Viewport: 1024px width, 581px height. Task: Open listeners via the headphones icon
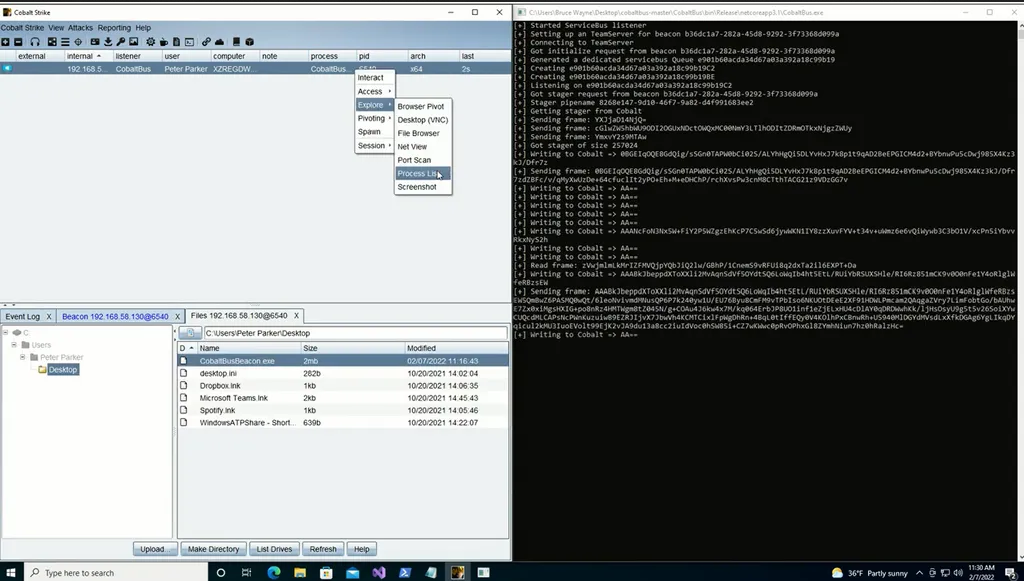point(35,42)
